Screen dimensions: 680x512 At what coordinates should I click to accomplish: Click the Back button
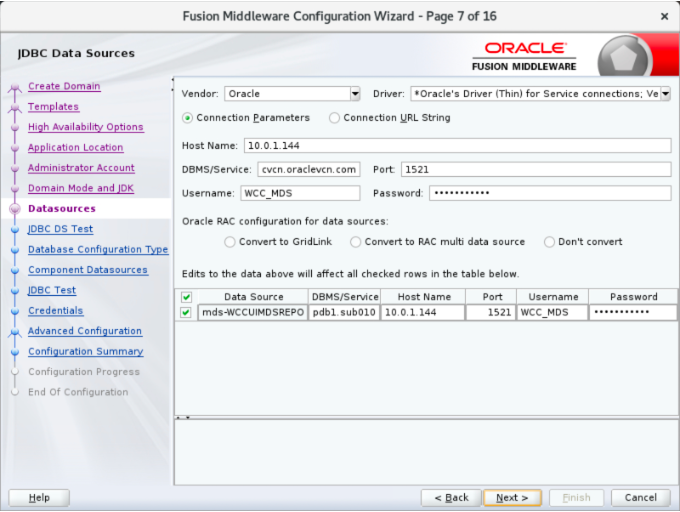[451, 498]
